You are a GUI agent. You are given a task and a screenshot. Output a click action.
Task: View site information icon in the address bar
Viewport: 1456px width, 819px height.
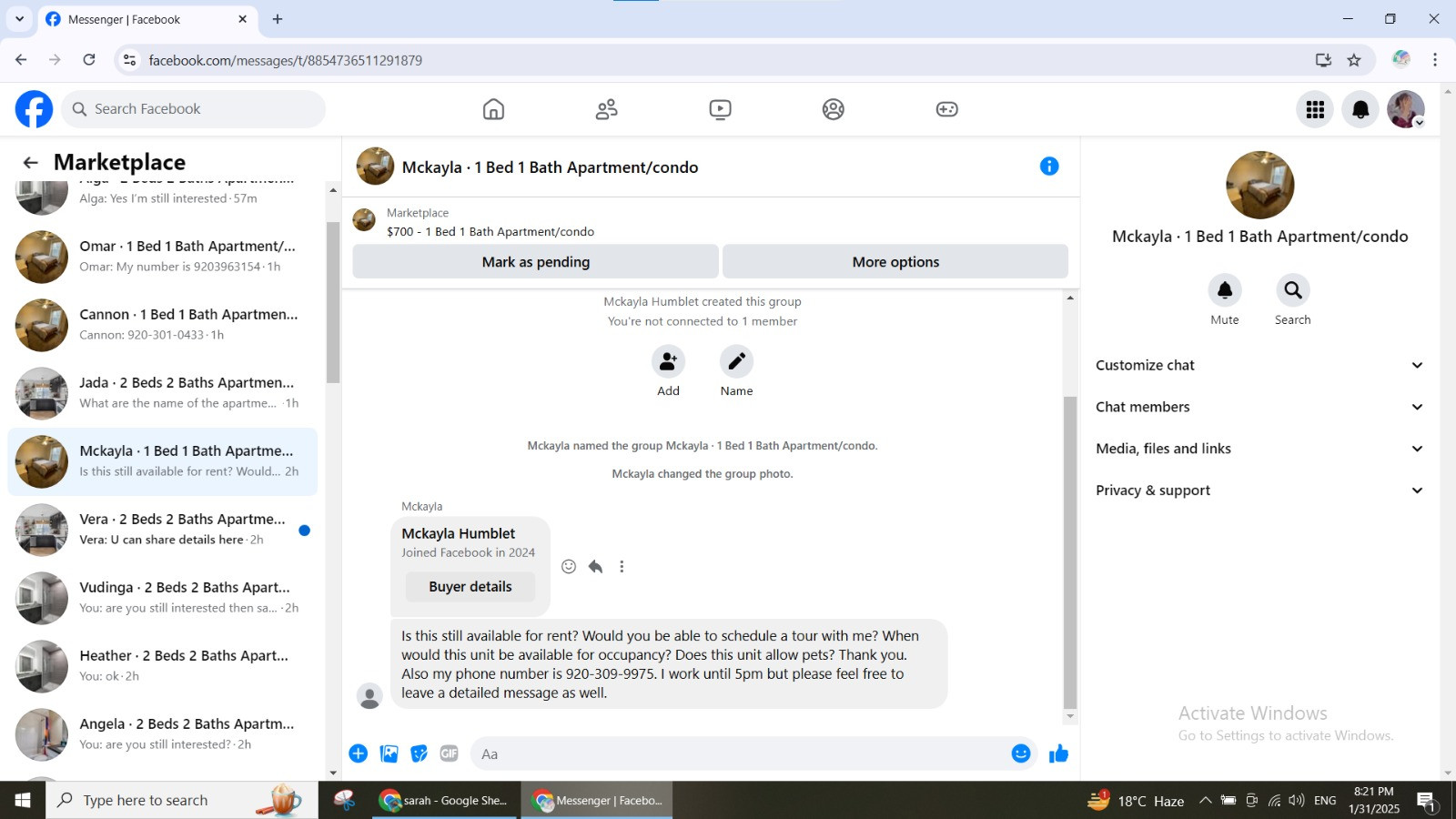tap(129, 60)
